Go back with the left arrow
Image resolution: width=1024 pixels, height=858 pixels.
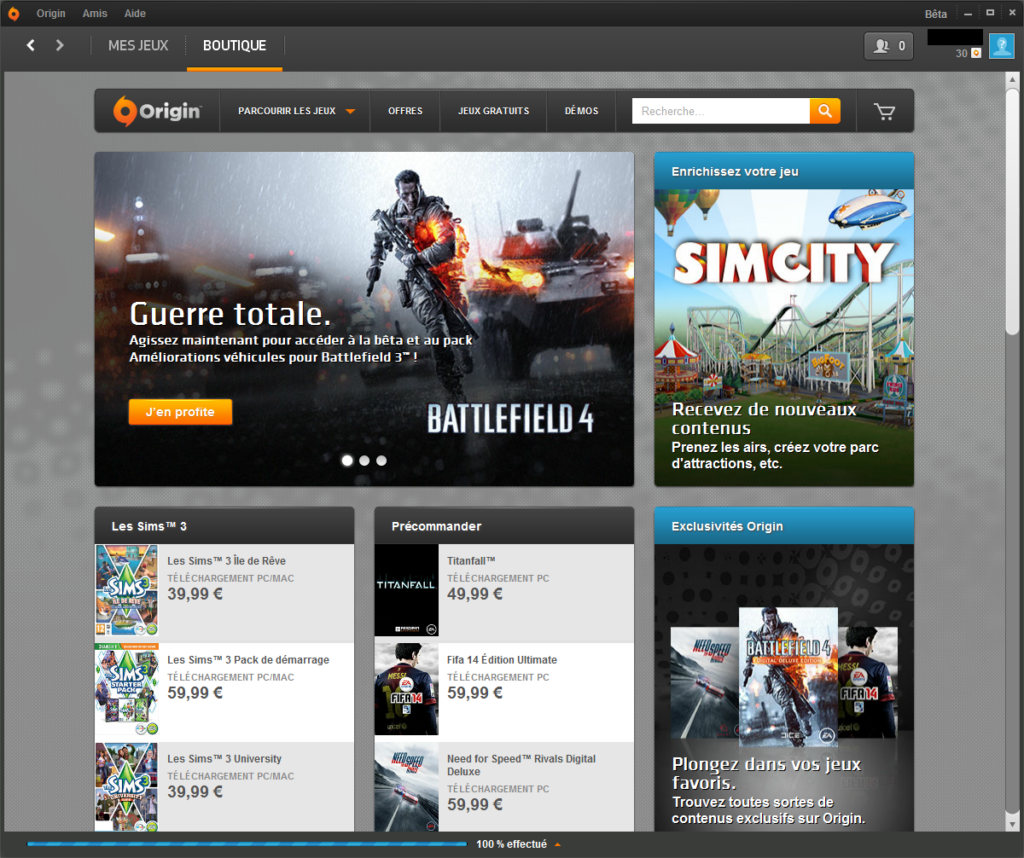point(31,45)
